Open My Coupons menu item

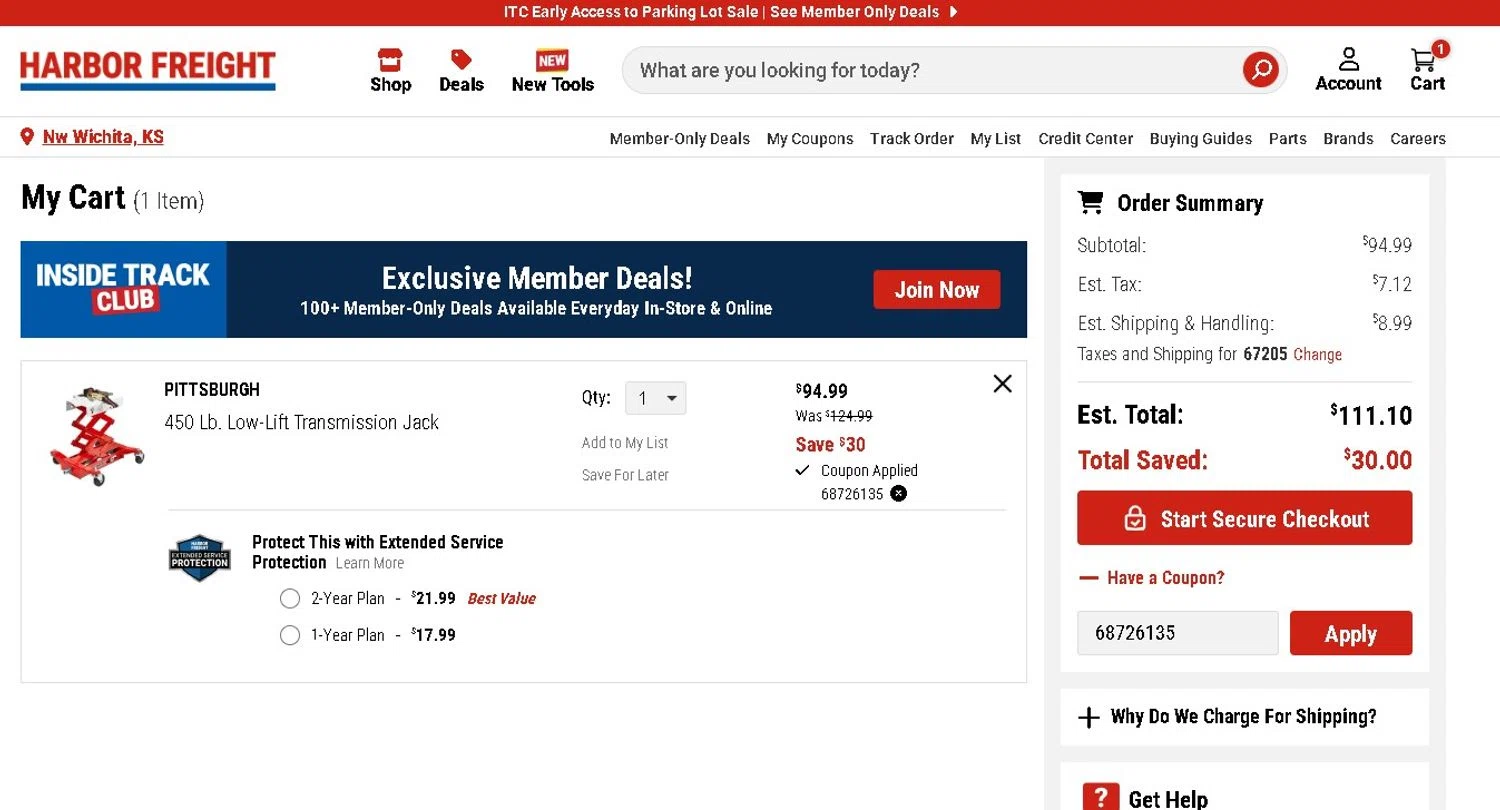click(810, 139)
